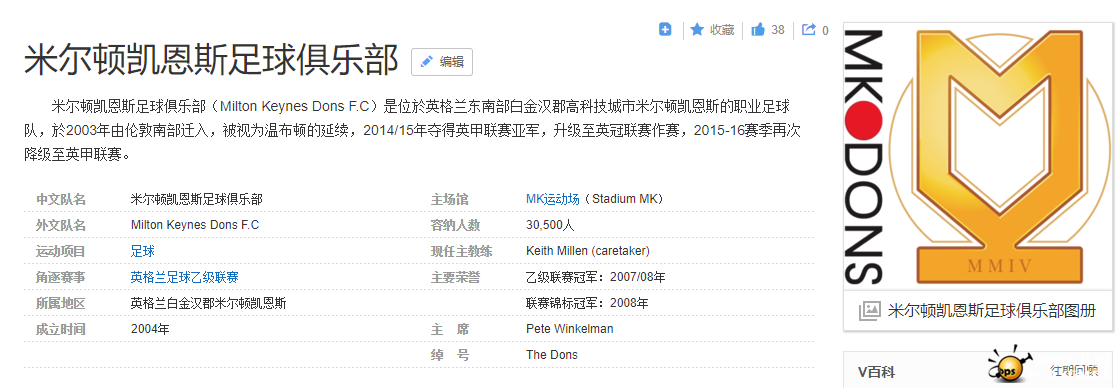Click the 收藏 favorite label

pyautogui.click(x=721, y=30)
